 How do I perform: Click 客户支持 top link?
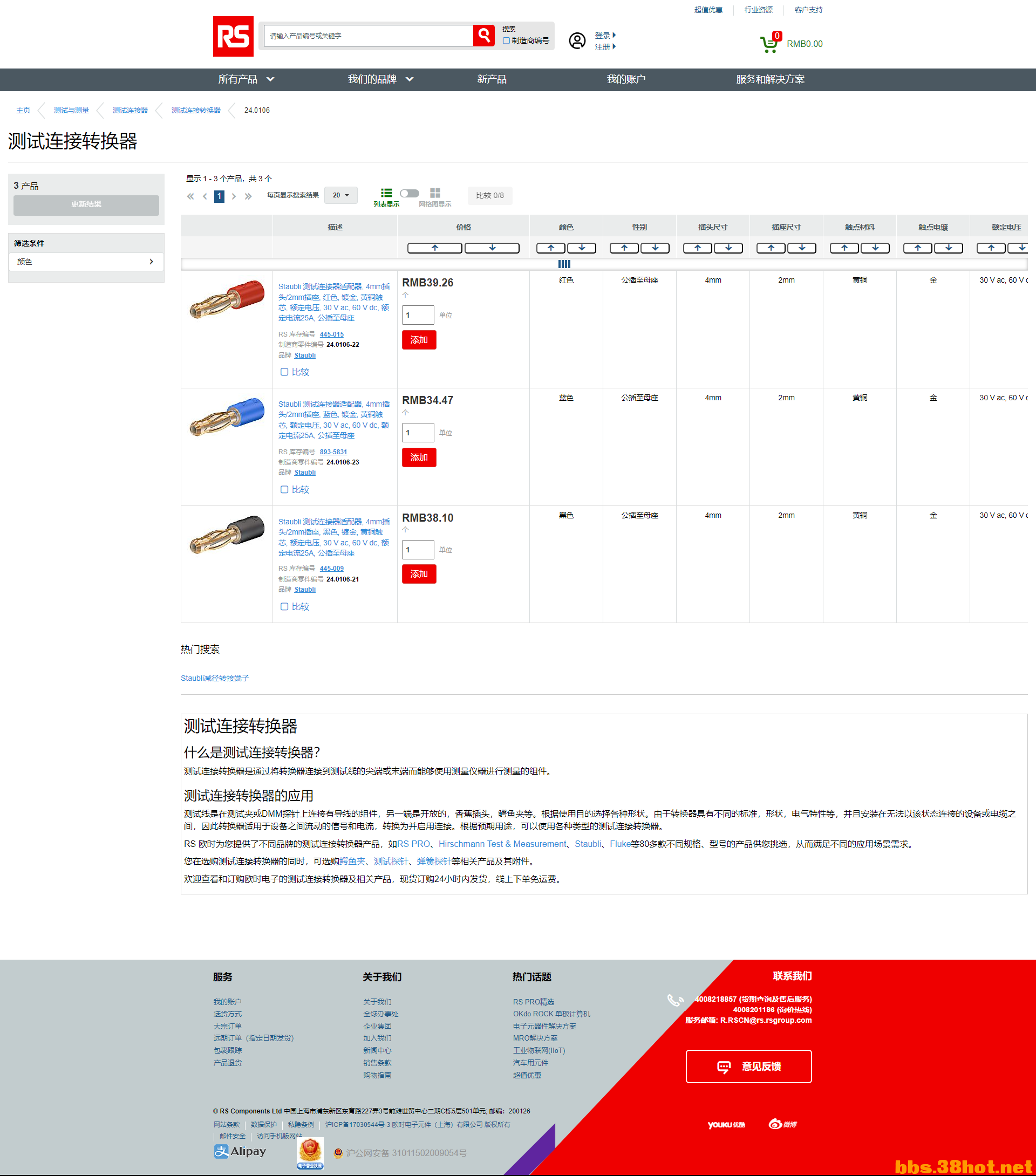tap(809, 10)
